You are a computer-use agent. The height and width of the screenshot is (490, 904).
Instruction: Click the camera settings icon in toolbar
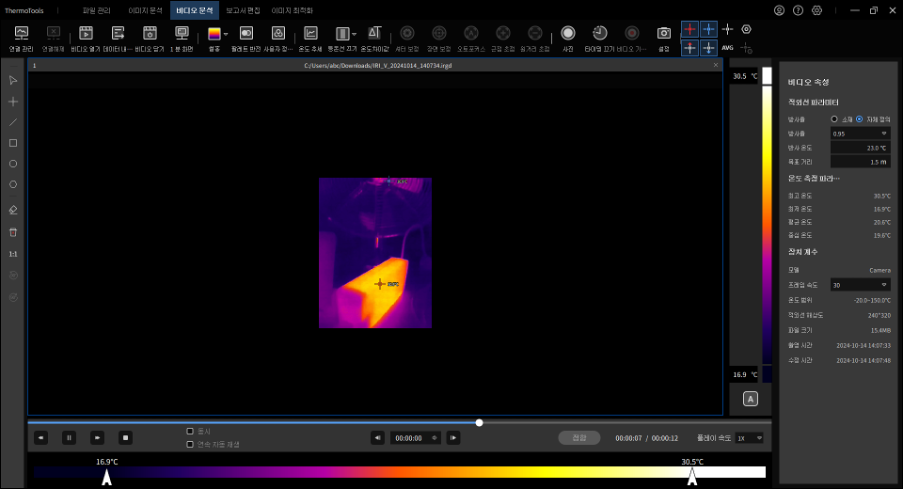pyautogui.click(x=662, y=34)
